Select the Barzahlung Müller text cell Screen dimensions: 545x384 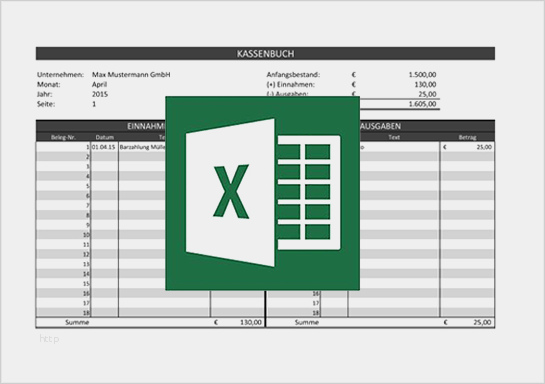pyautogui.click(x=142, y=147)
